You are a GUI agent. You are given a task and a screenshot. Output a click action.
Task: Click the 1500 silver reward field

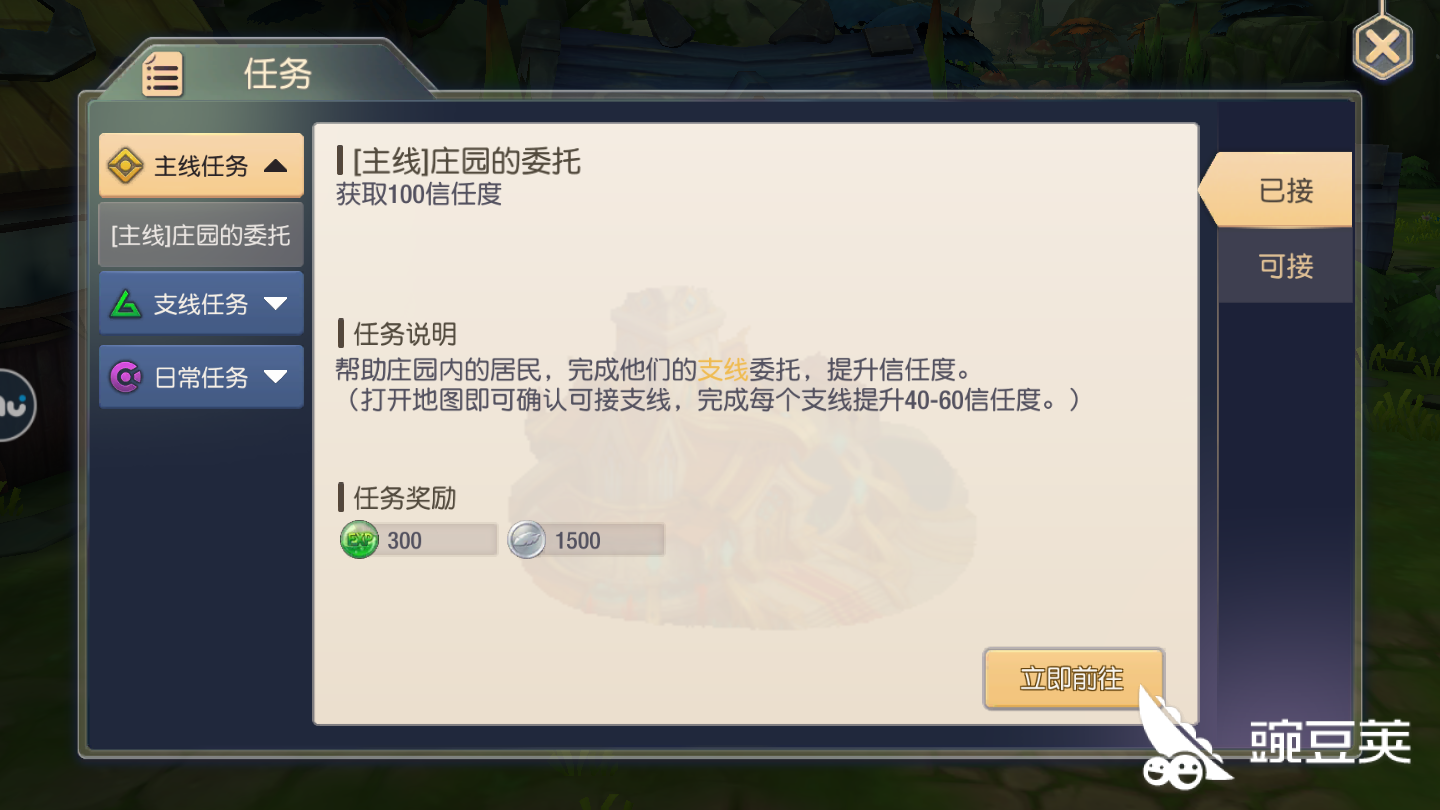(586, 540)
